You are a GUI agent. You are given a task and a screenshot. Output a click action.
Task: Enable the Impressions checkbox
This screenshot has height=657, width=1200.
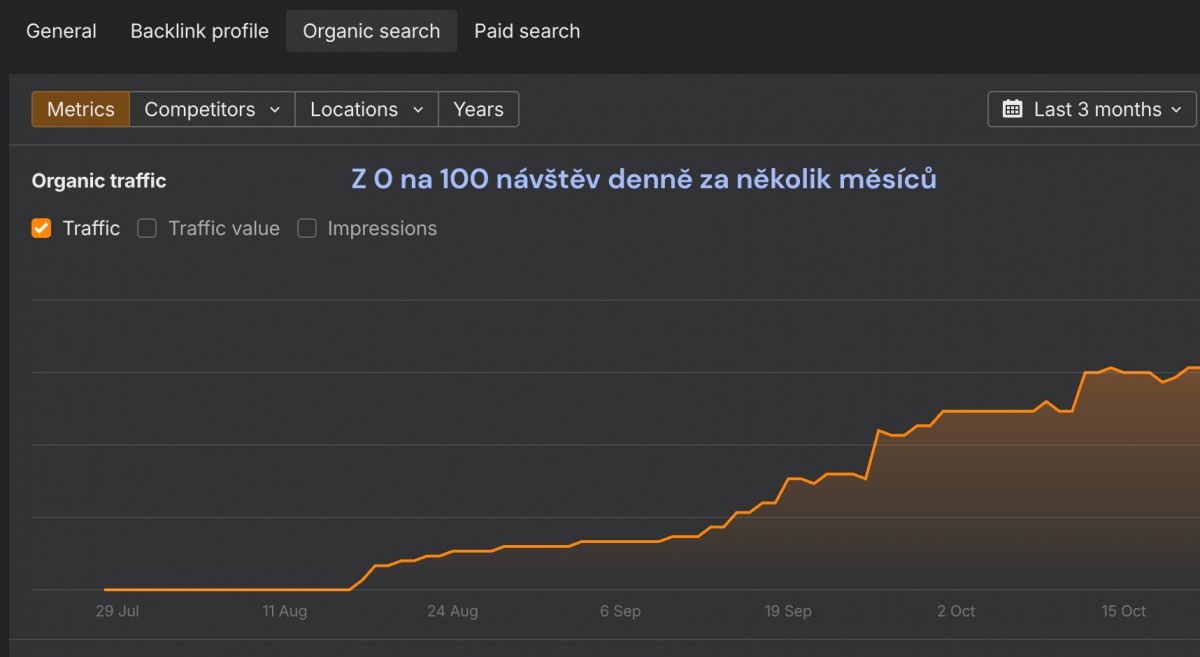(306, 228)
